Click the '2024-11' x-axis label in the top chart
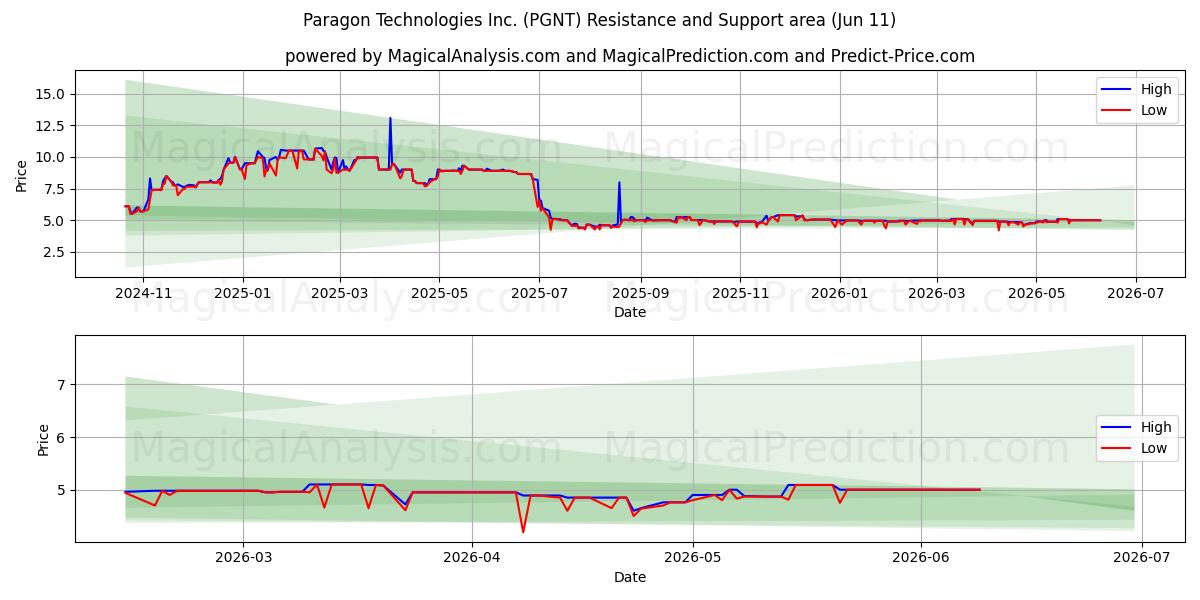Screen dimensions: 1200x600 click(x=143, y=293)
